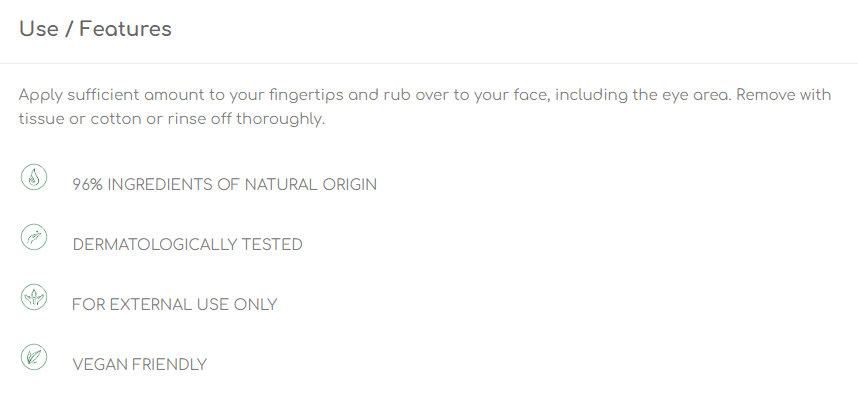Screen dimensions: 858x402
Task: Click the word ONLY in the third feature
Action: coord(256,305)
